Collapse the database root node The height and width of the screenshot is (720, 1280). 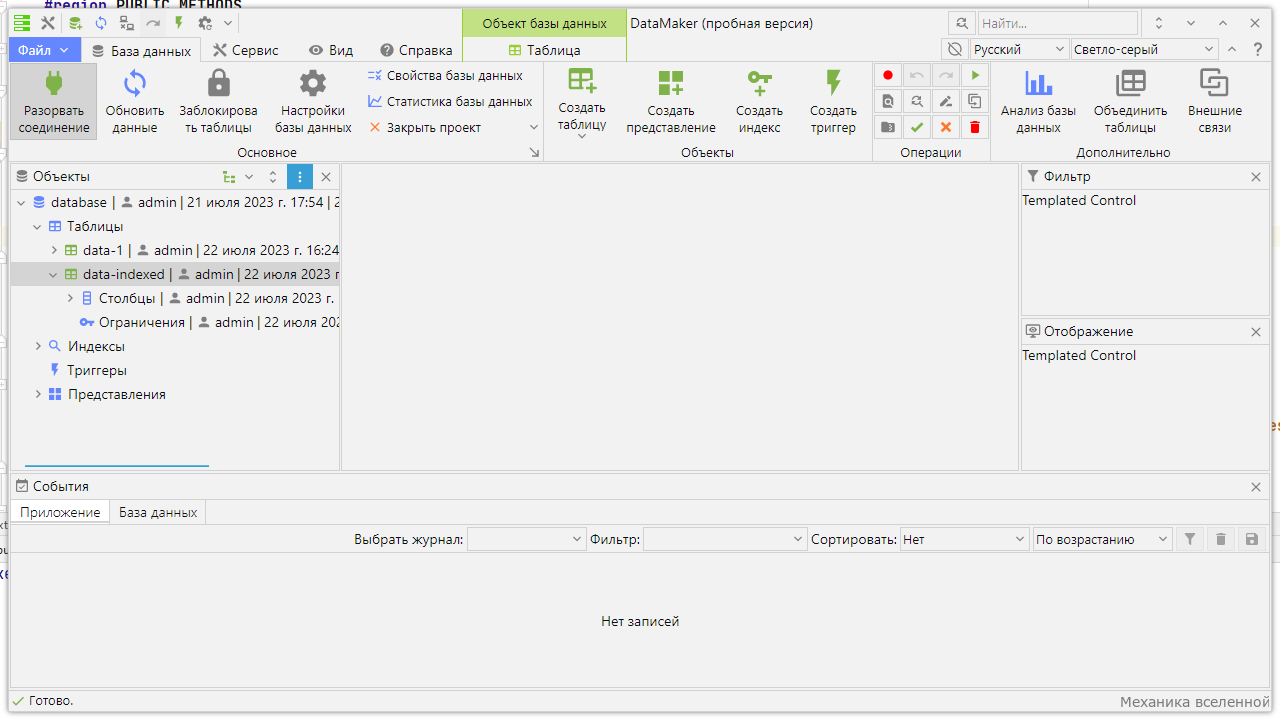[x=21, y=203]
